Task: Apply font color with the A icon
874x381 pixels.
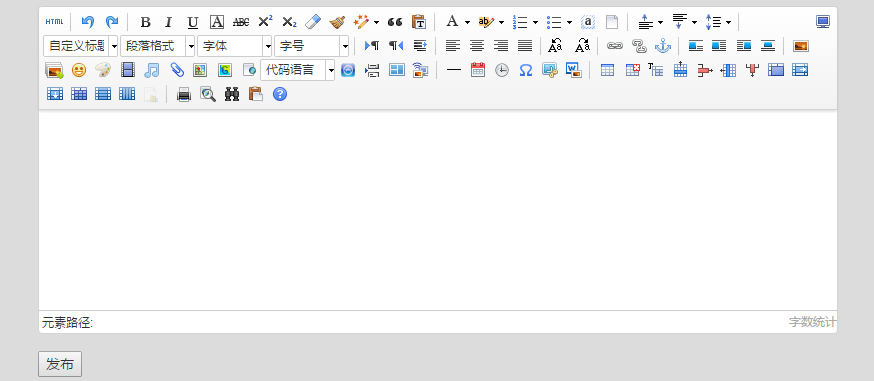Action: click(x=452, y=22)
